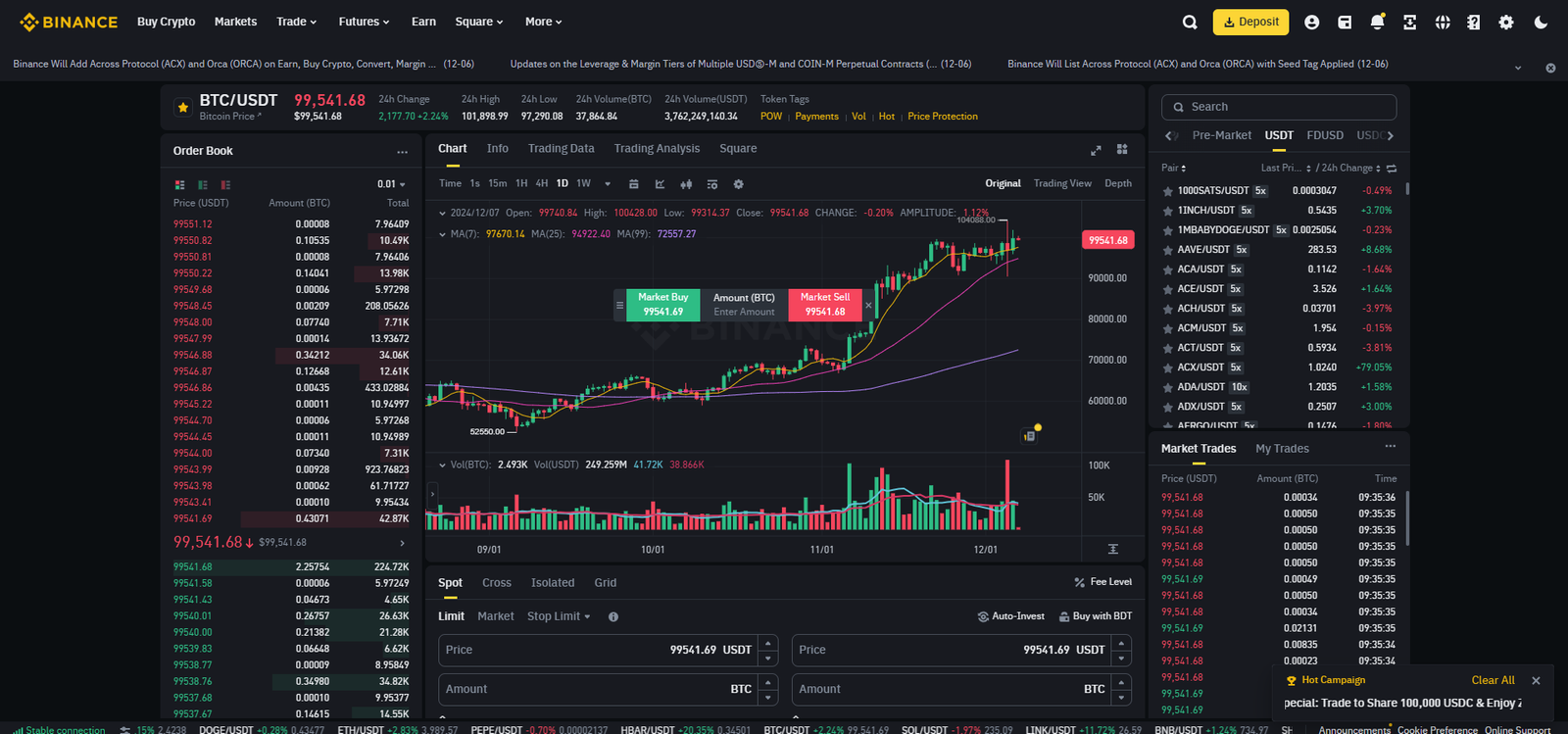Open the header search icon
1568x734 pixels.
[x=1190, y=22]
